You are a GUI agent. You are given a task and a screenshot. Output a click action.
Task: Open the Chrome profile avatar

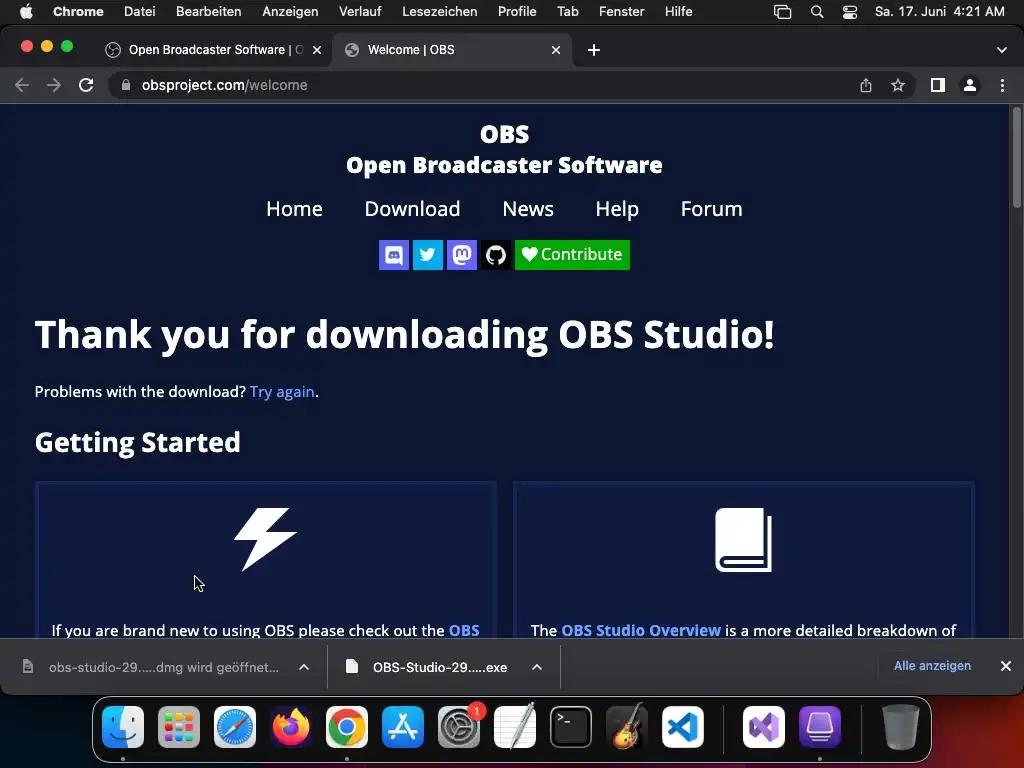tap(970, 85)
